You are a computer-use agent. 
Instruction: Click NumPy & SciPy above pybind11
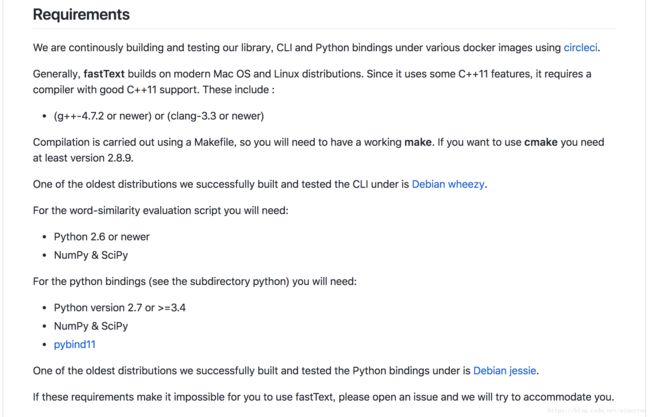(91, 326)
